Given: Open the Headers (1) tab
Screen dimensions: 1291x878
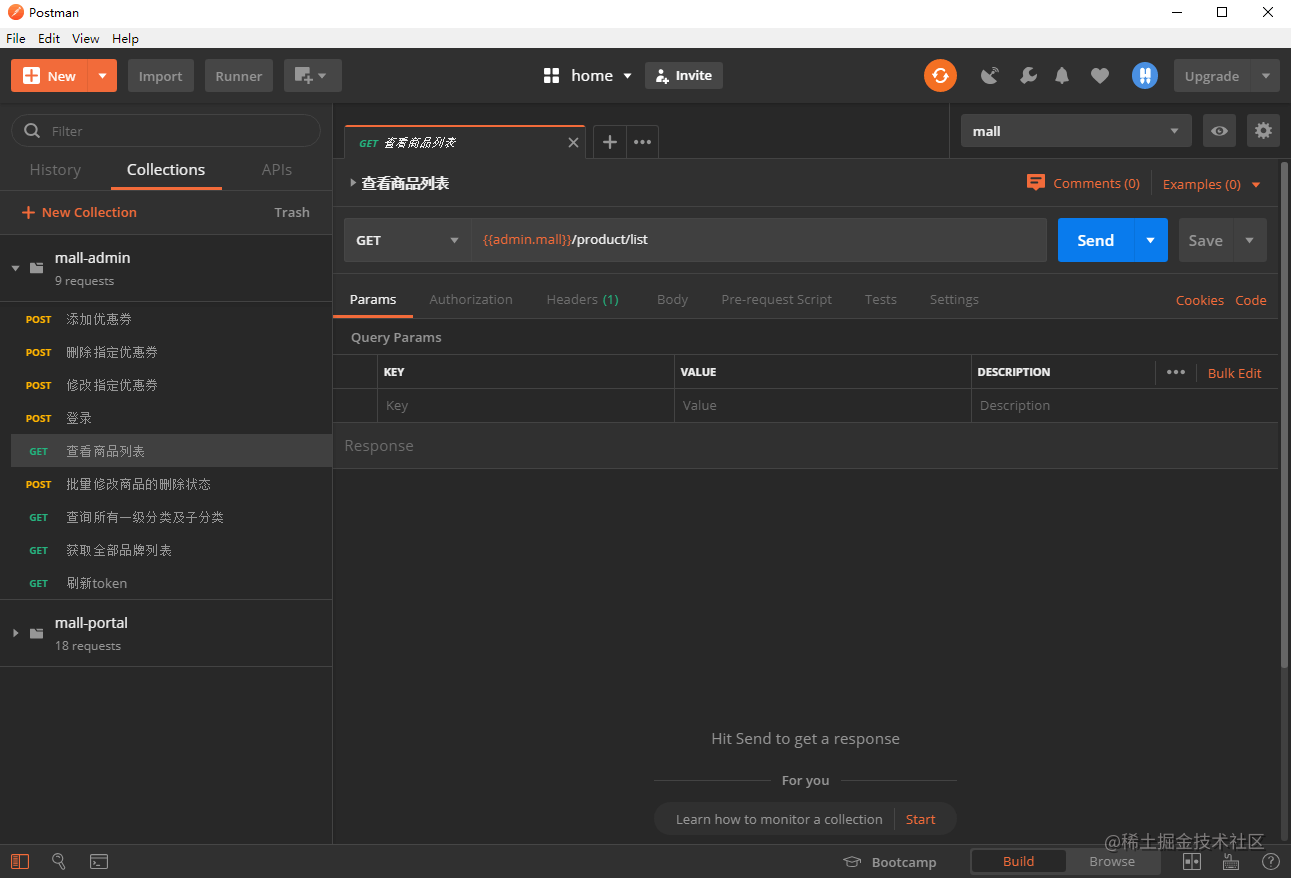Looking at the screenshot, I should click(x=582, y=300).
